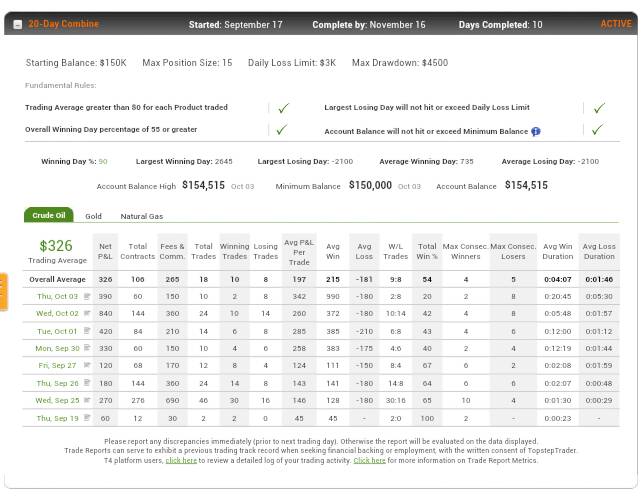Click the Fees & Comm. column header
Image resolution: width=641 pixels, height=497 pixels.
pyautogui.click(x=172, y=251)
